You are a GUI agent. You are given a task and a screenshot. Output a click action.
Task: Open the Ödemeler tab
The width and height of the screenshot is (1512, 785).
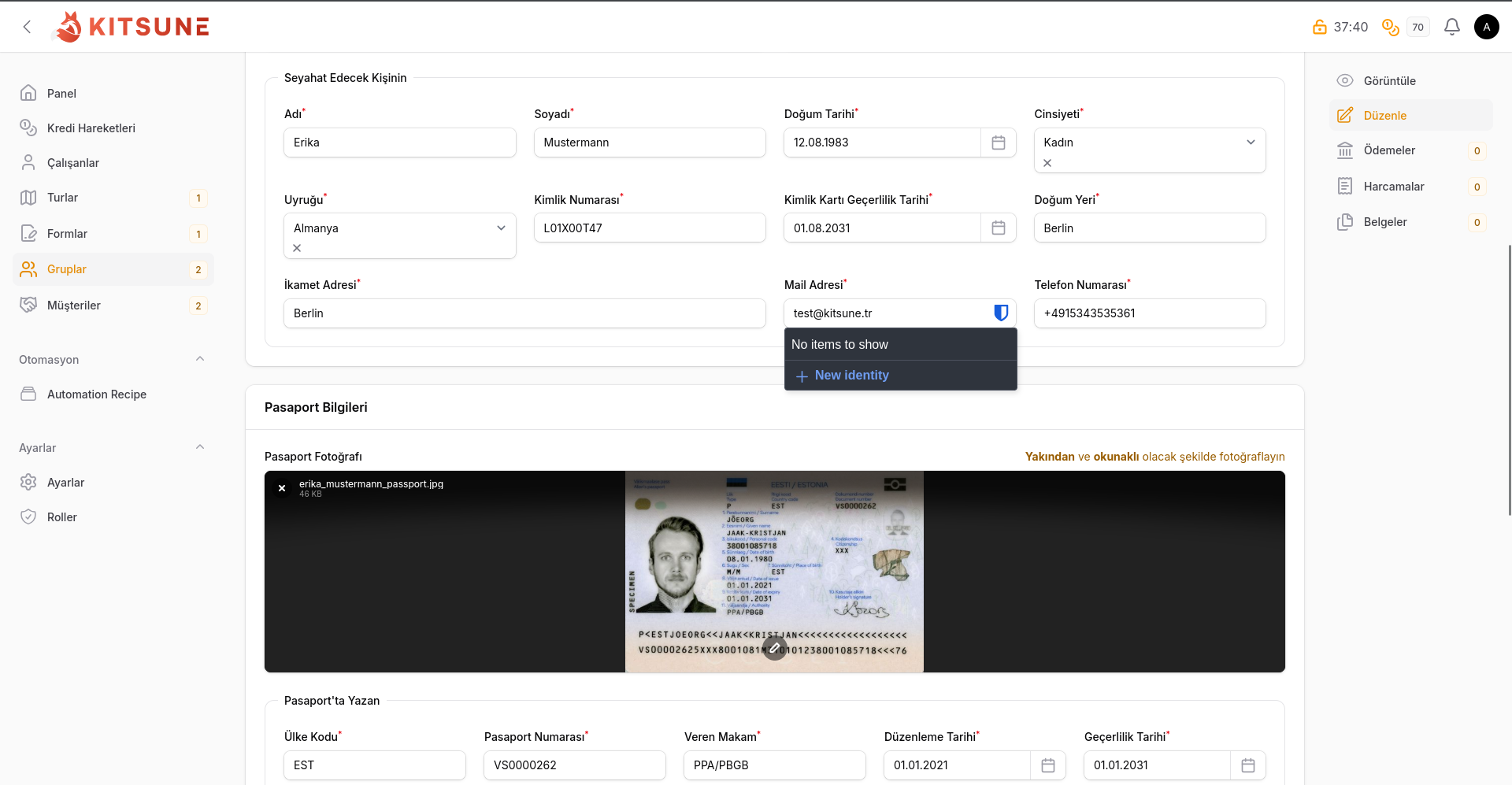pyautogui.click(x=1410, y=150)
